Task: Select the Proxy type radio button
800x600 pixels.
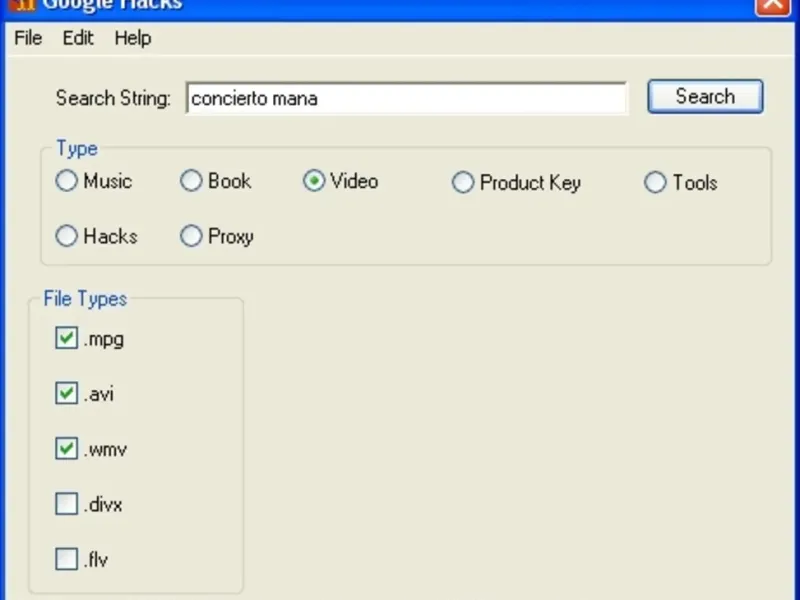Action: click(191, 236)
